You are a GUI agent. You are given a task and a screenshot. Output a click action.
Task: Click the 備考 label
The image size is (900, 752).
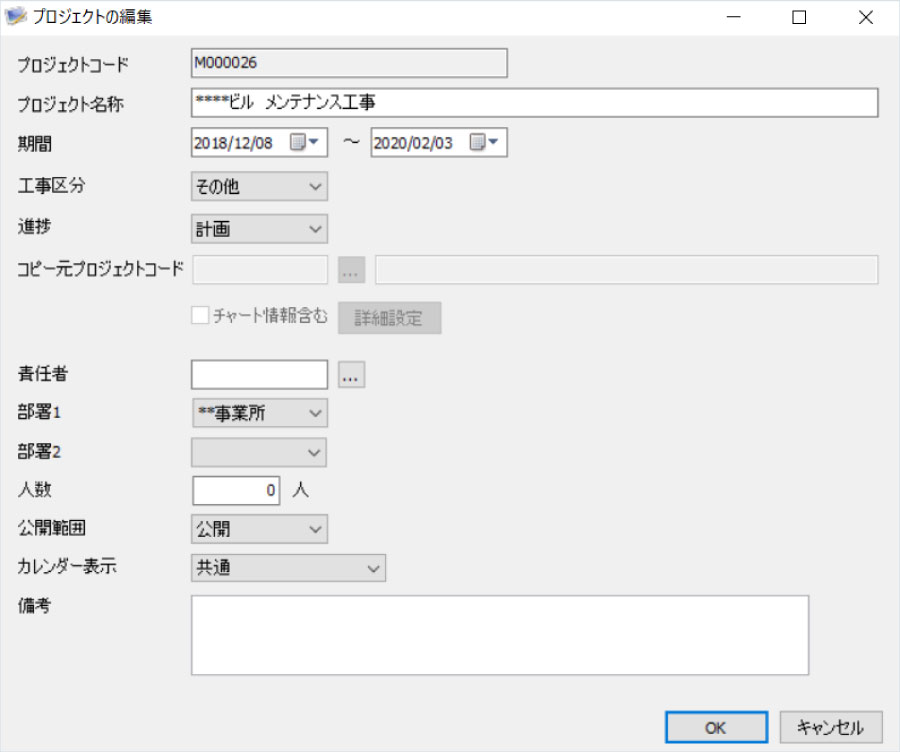pos(34,606)
